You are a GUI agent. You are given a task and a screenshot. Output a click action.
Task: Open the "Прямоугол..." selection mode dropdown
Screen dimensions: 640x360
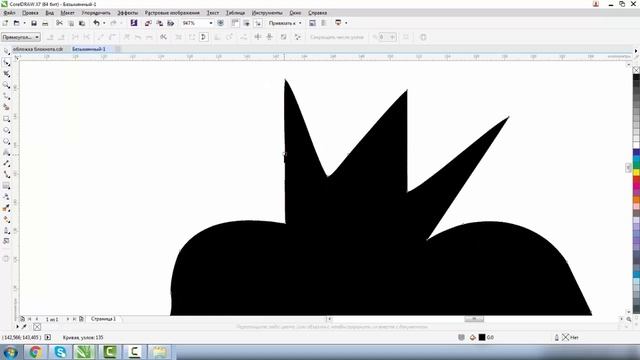21,37
